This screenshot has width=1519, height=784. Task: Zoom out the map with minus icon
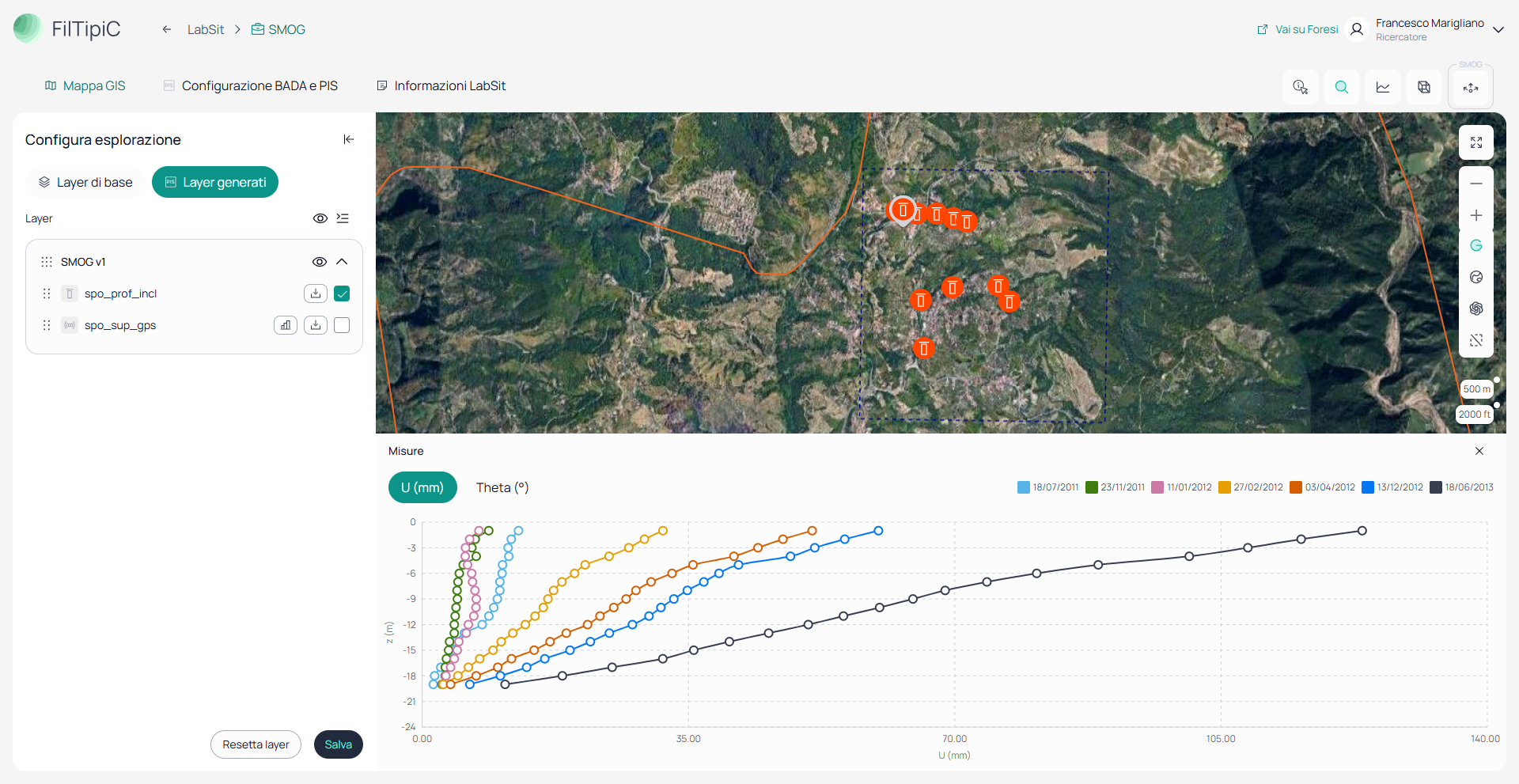click(1476, 184)
